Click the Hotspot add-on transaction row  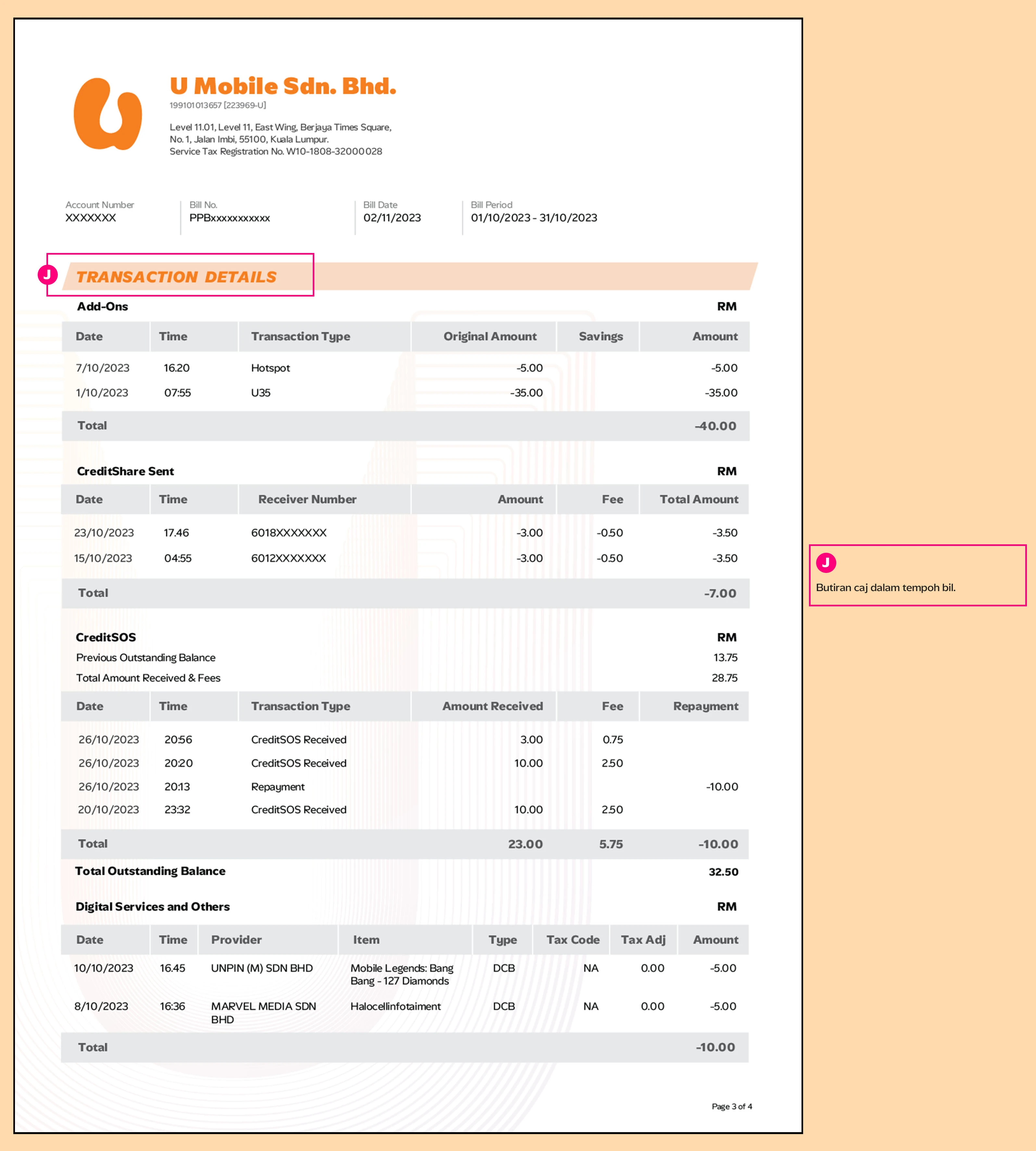tap(271, 368)
